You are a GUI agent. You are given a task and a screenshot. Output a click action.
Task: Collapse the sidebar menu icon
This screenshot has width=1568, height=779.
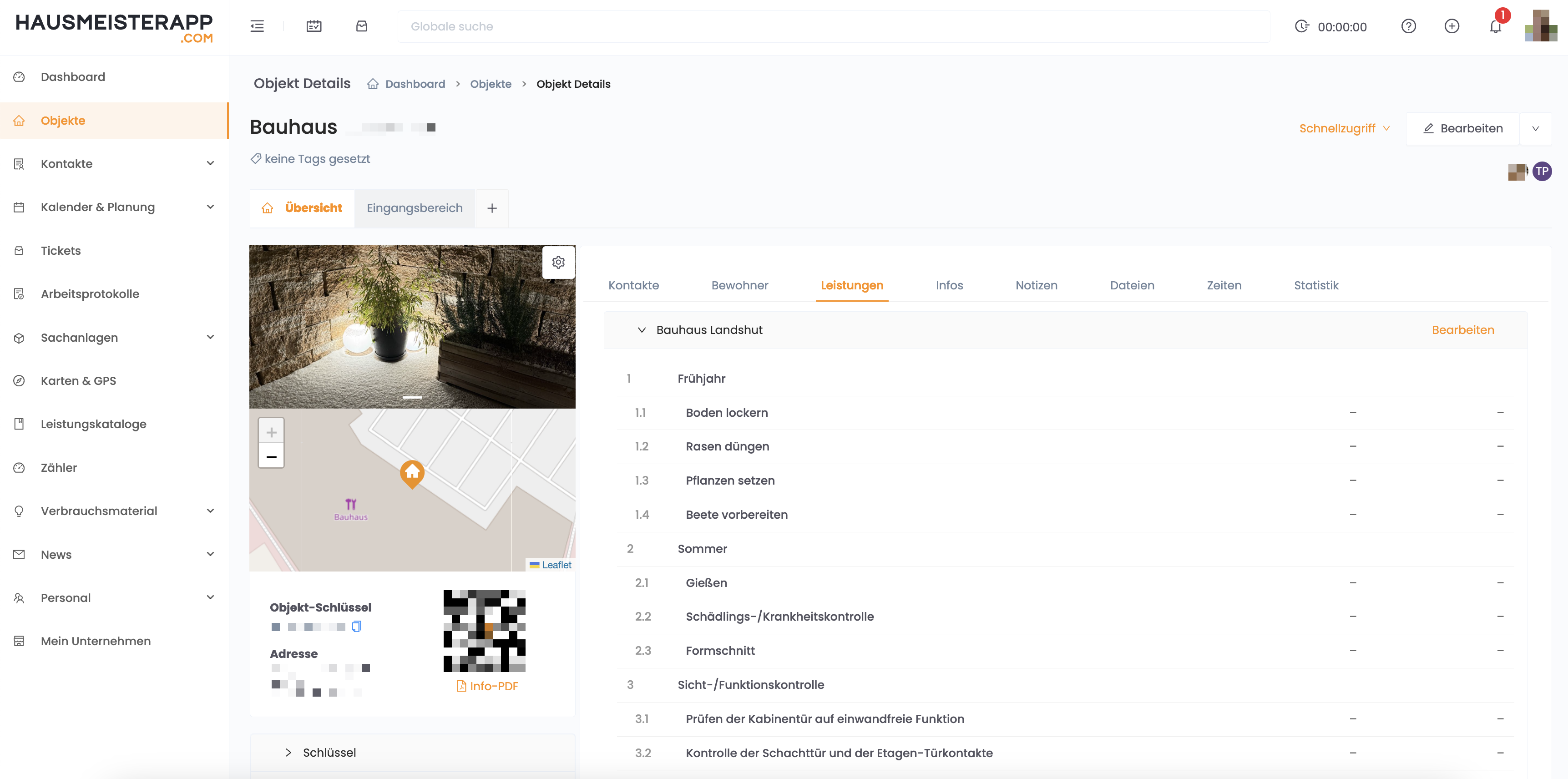(257, 26)
